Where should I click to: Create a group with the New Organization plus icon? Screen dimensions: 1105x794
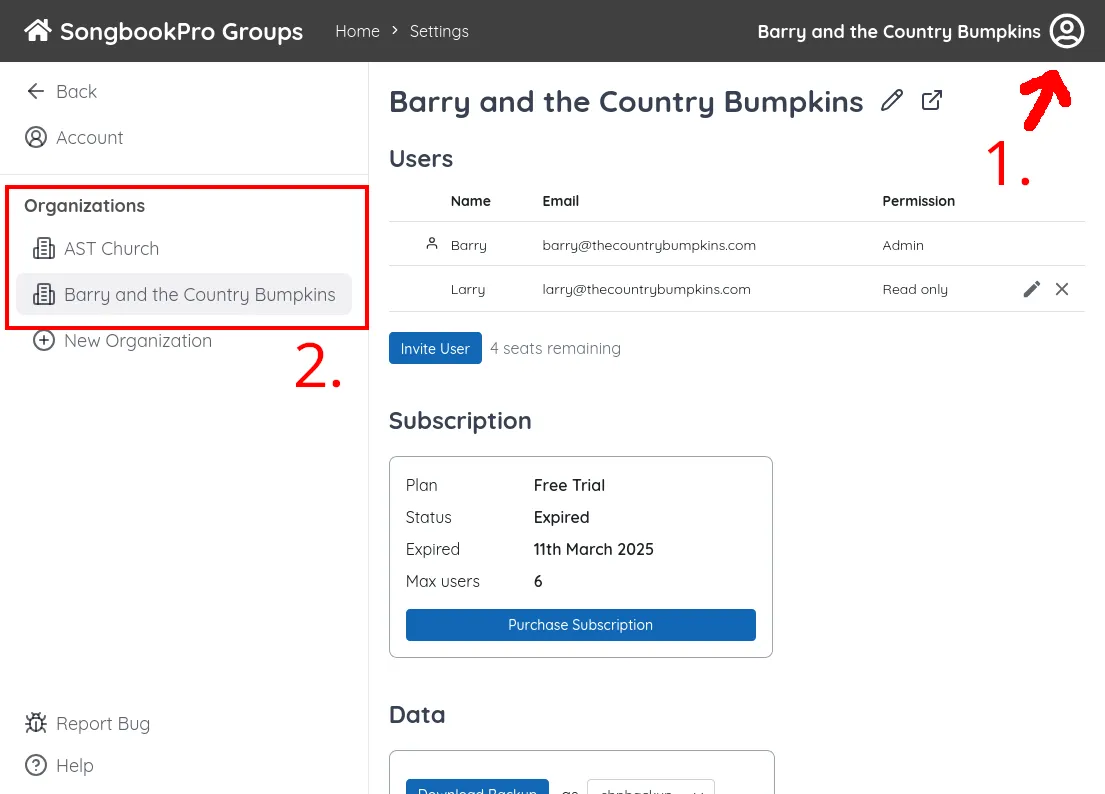tap(44, 340)
